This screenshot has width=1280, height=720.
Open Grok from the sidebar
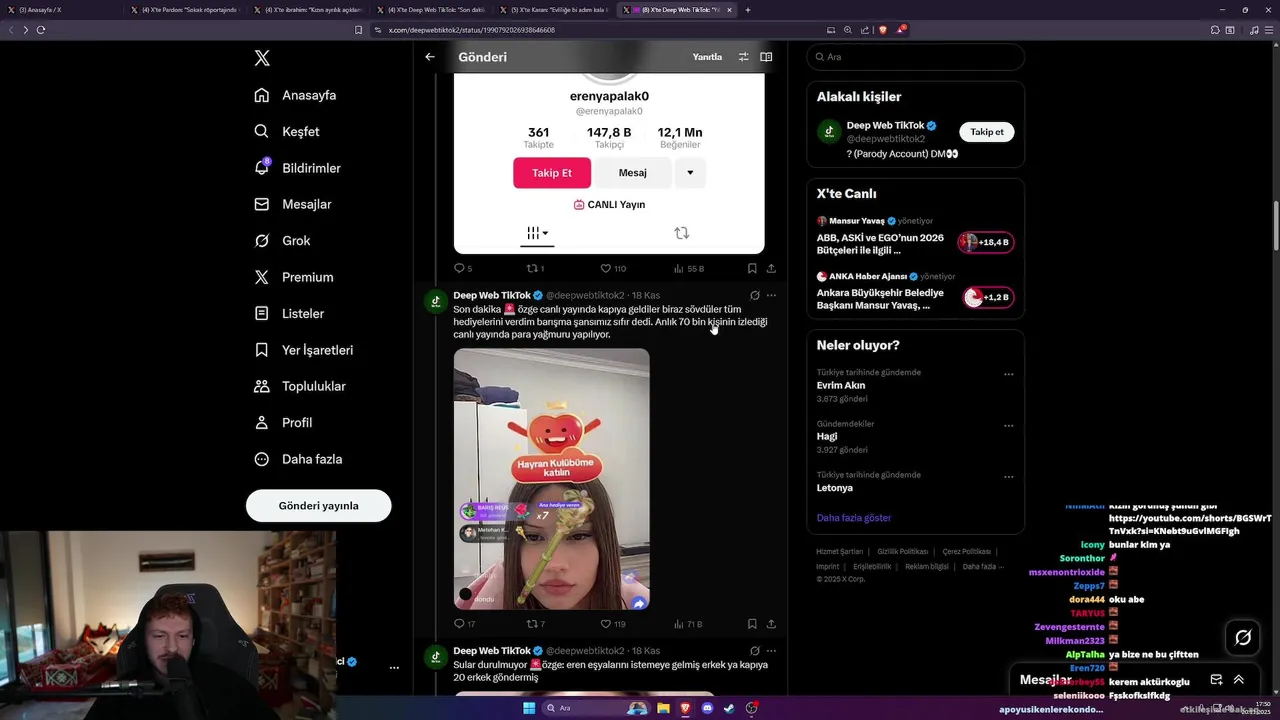[282, 241]
